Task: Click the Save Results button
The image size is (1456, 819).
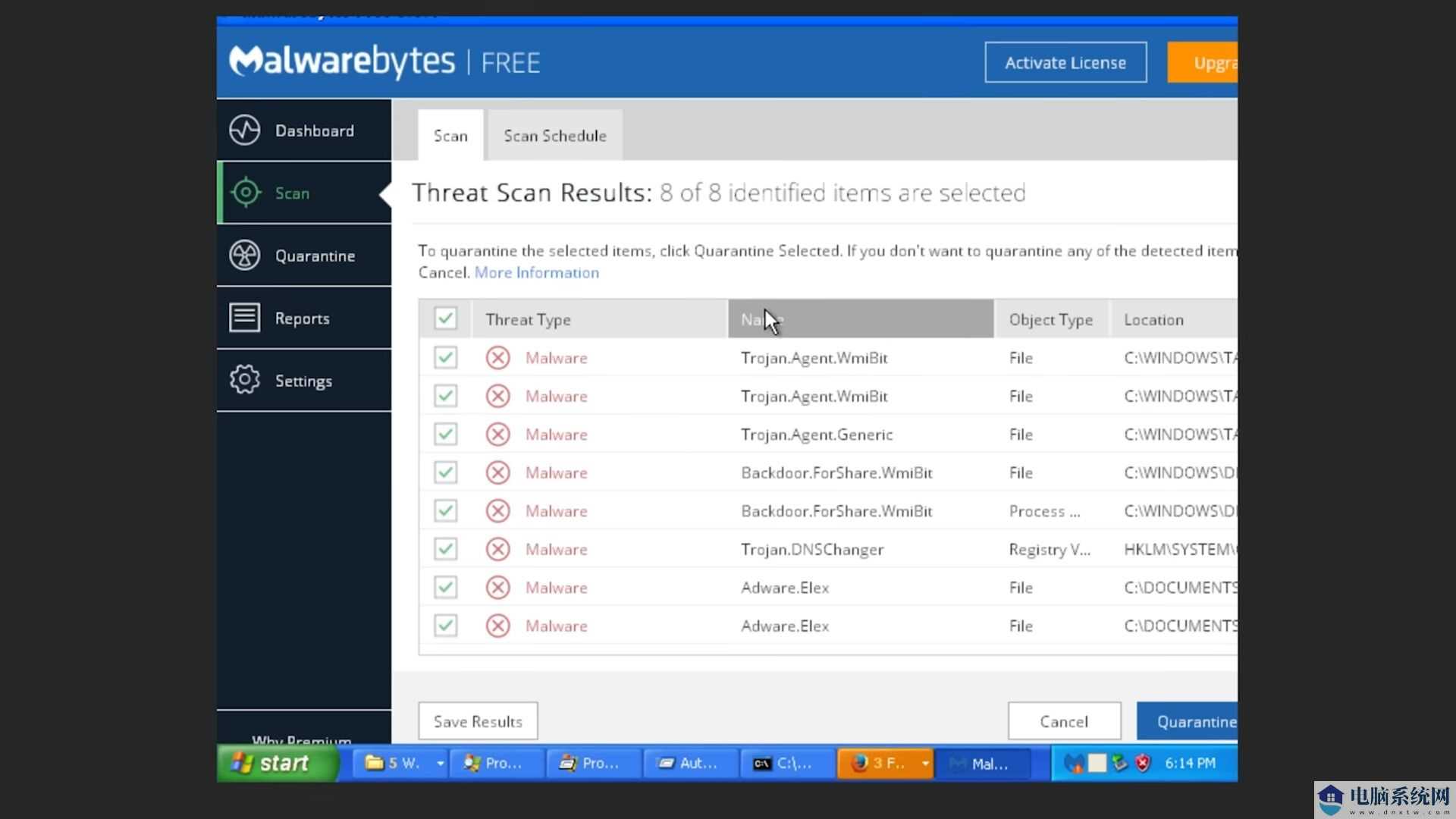Action: (x=478, y=721)
